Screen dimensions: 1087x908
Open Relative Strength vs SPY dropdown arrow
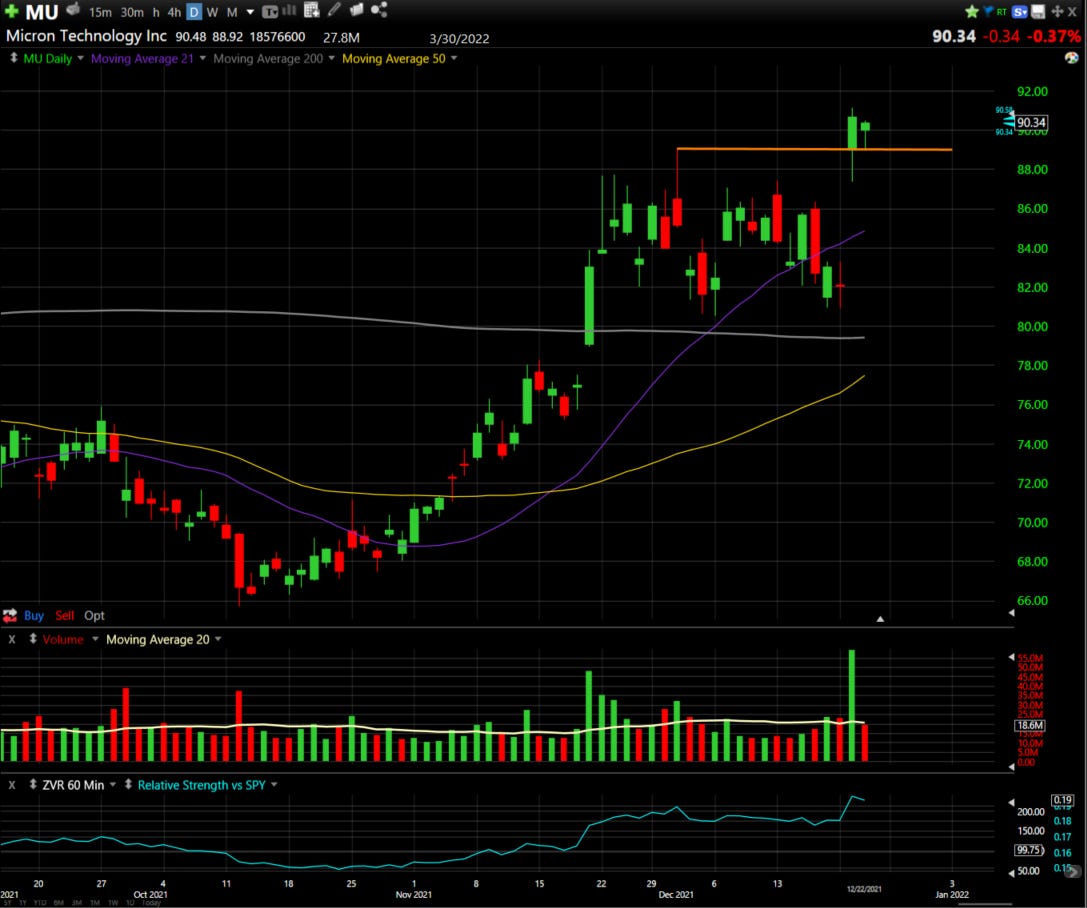274,785
